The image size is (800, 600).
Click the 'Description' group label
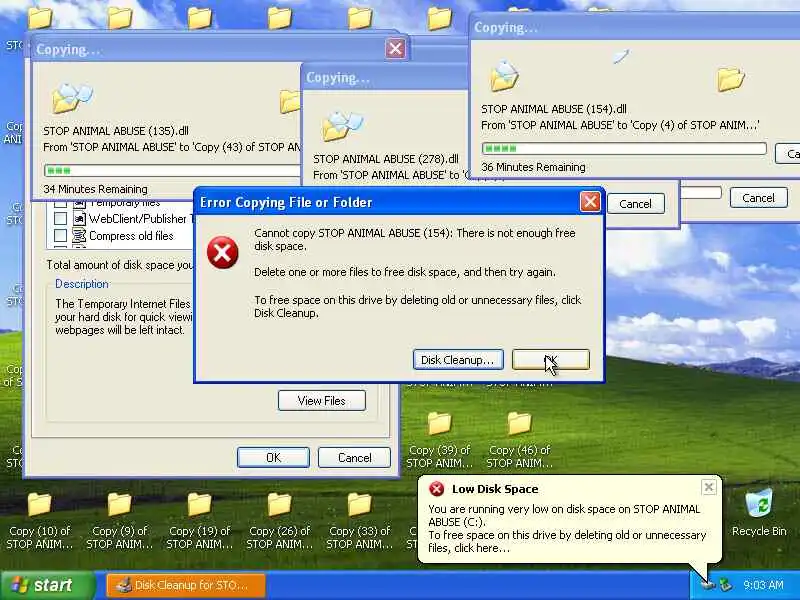pyautogui.click(x=82, y=284)
